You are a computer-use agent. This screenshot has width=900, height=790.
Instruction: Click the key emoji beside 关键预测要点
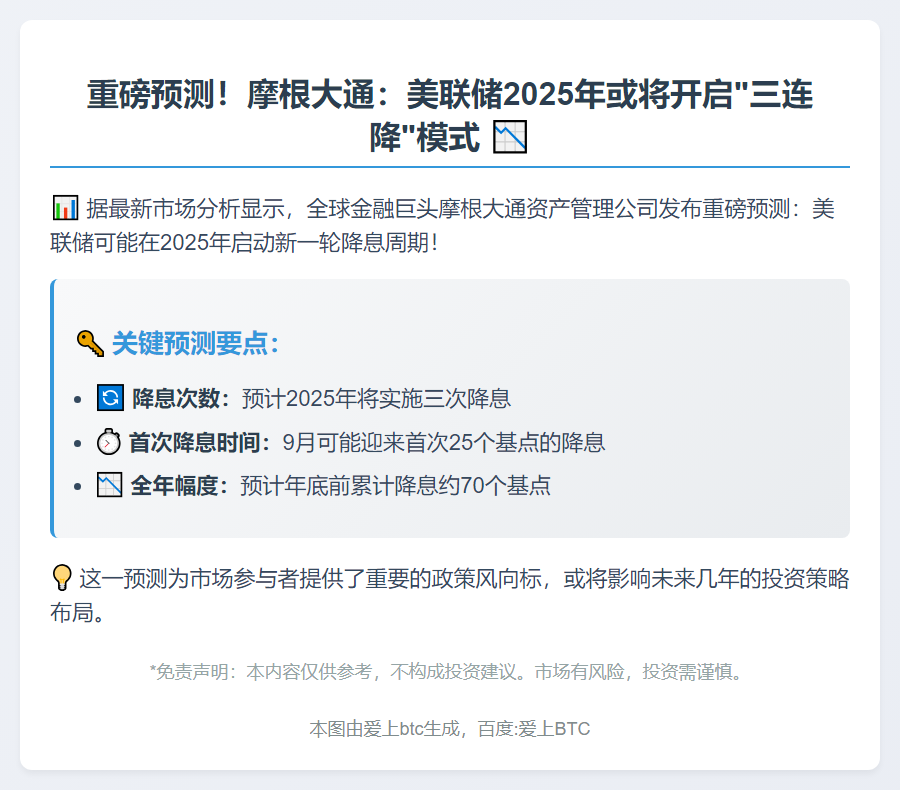pos(90,343)
